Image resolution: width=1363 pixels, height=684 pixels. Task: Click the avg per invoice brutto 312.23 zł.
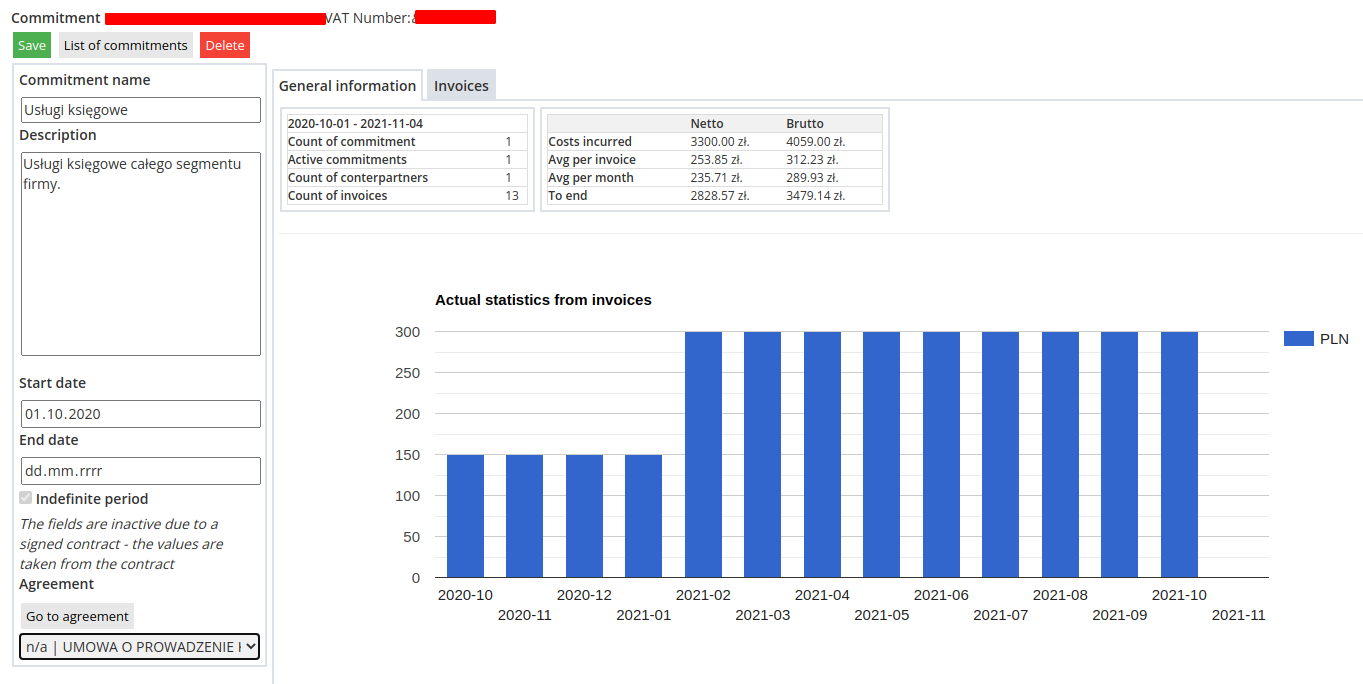point(812,160)
